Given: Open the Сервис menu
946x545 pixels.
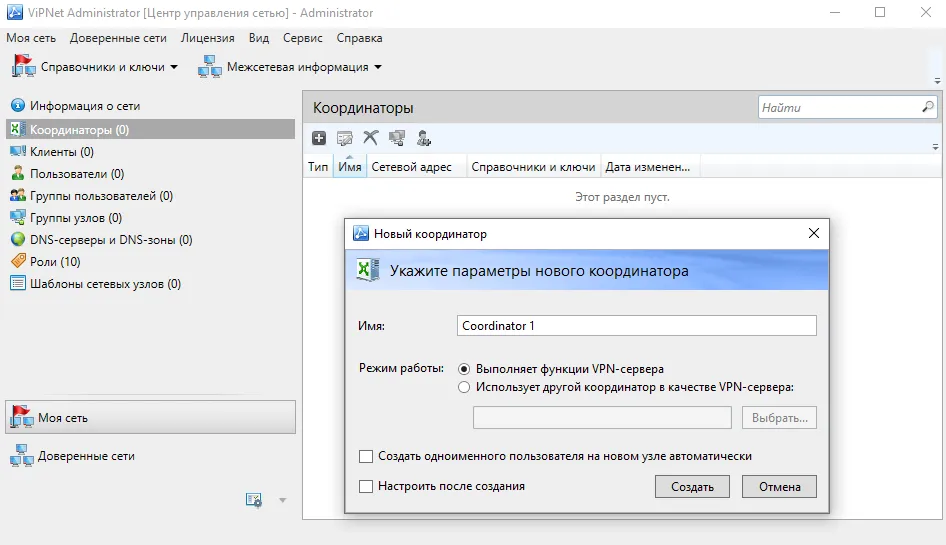Looking at the screenshot, I should (302, 38).
